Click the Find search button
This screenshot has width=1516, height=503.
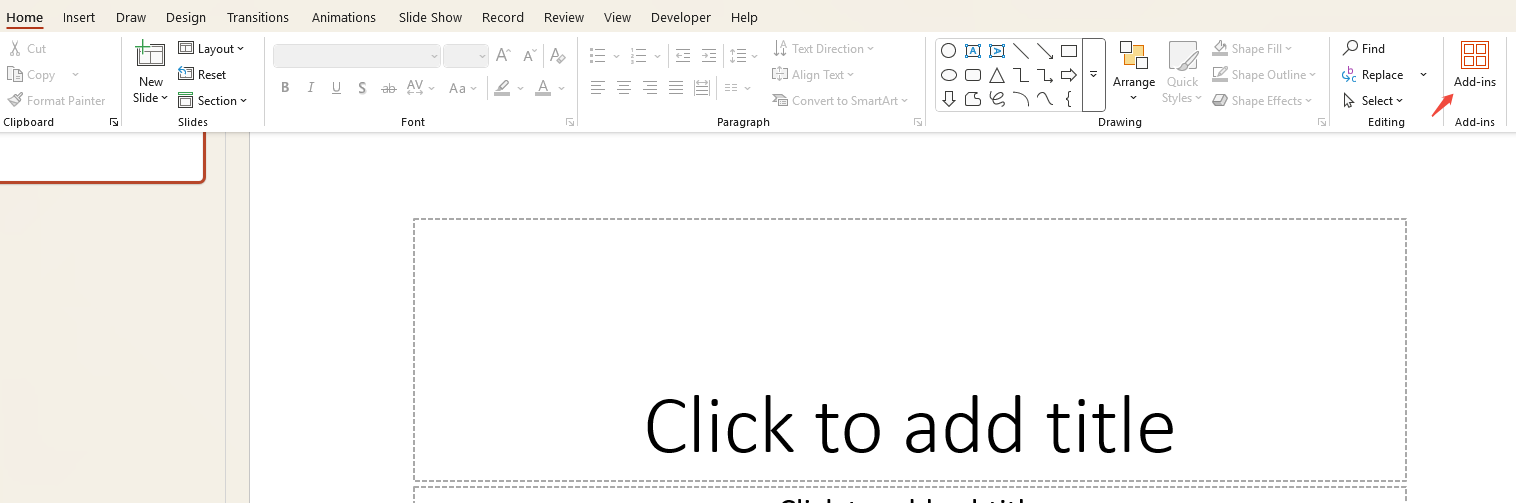coord(1364,48)
